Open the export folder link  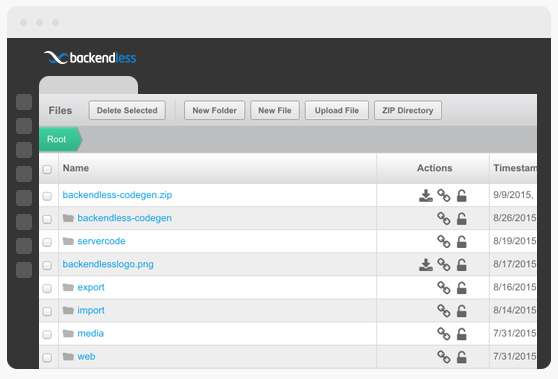[91, 287]
